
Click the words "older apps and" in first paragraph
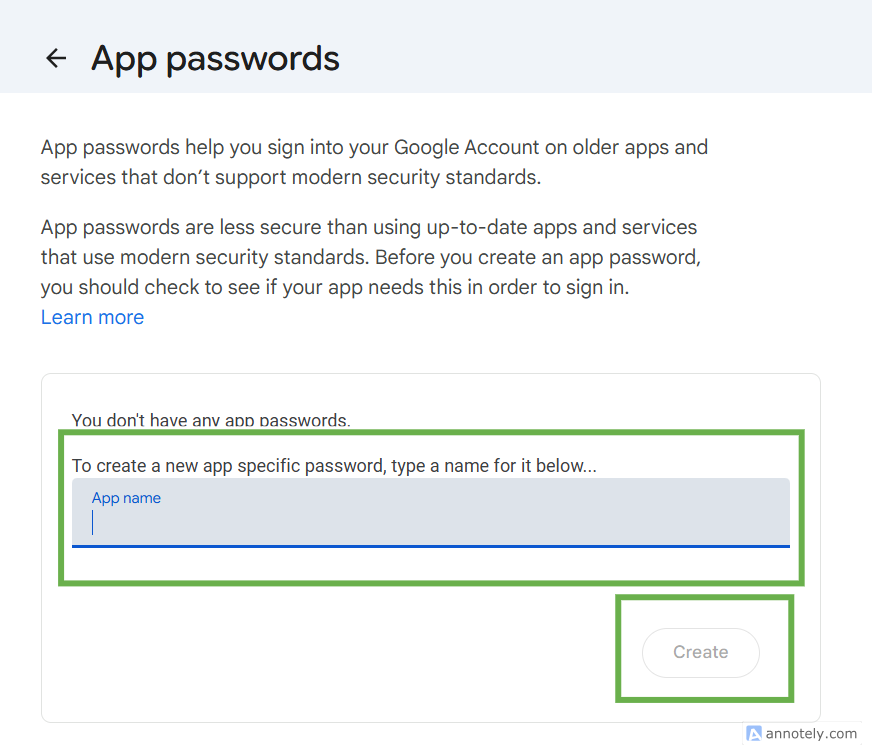tap(640, 147)
